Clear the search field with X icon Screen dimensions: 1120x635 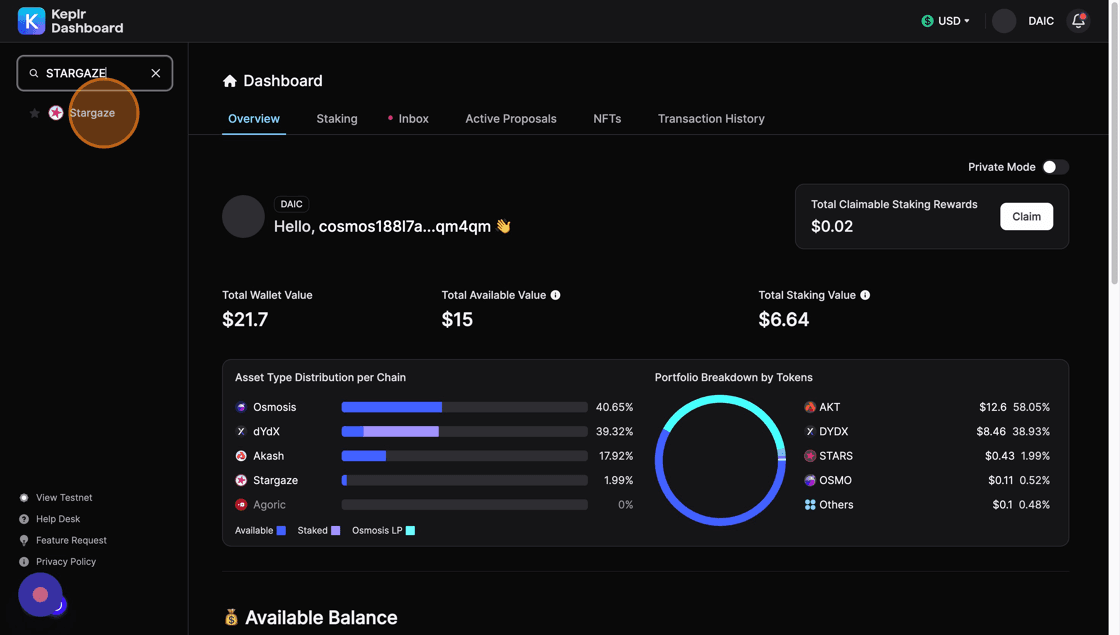155,73
